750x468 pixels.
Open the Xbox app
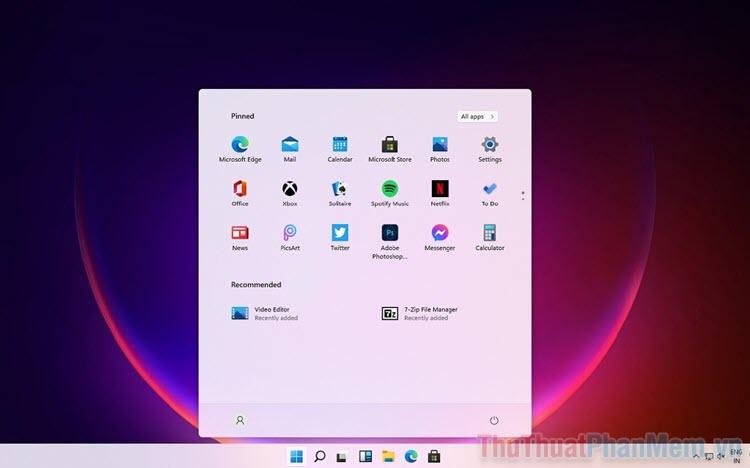[290, 193]
